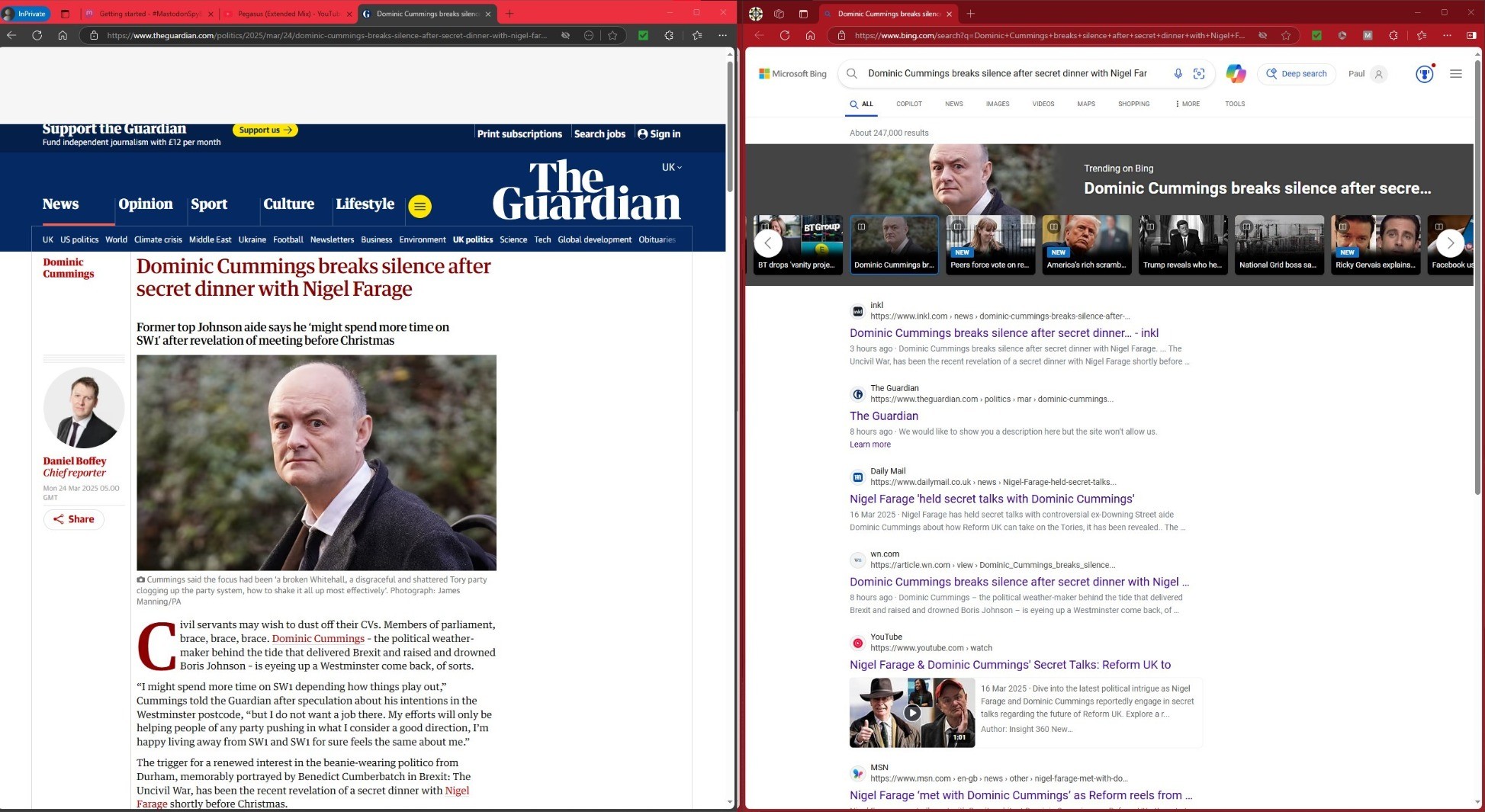Viewport: 1485px width, 812px height.
Task: Click the workspaces icon in the Bing window
Action: tap(779, 14)
